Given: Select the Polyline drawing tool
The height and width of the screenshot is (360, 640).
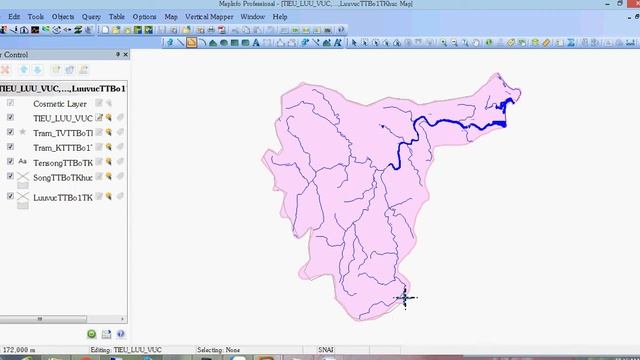Looking at the screenshot, I should pos(191,42).
